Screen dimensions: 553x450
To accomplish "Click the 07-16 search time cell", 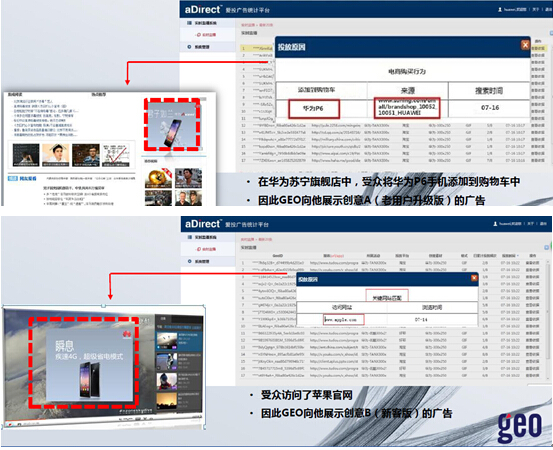I will pos(490,108).
